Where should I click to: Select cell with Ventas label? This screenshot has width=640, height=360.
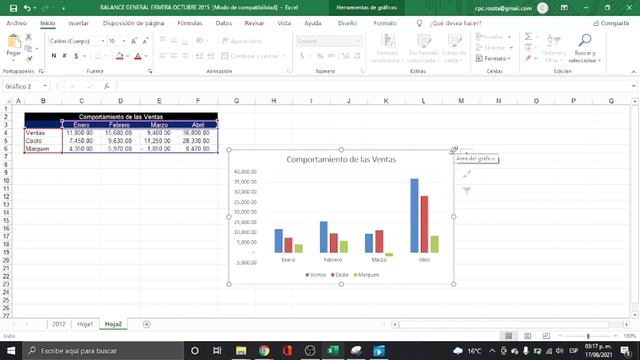click(43, 133)
